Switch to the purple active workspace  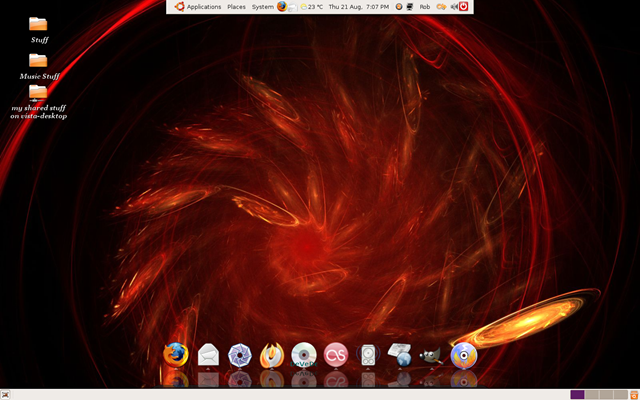click(x=577, y=395)
